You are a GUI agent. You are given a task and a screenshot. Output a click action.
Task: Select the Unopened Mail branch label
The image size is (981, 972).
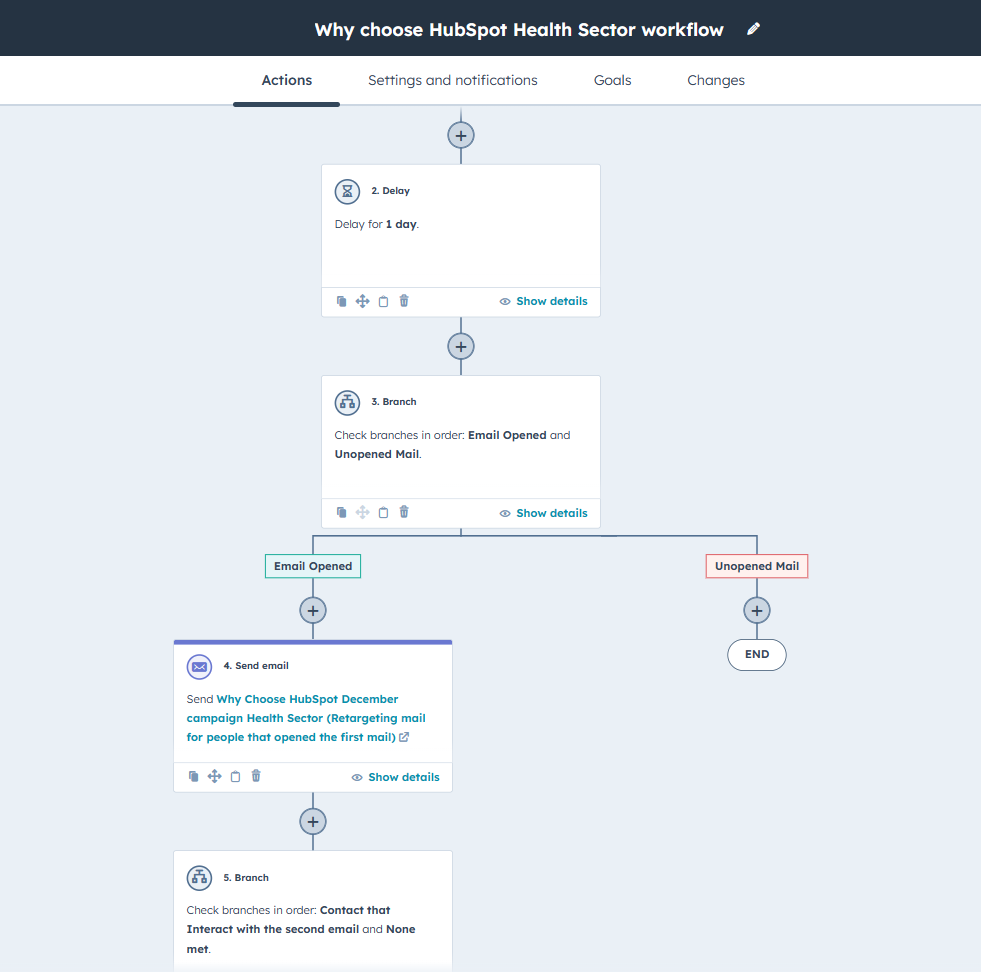click(x=757, y=566)
